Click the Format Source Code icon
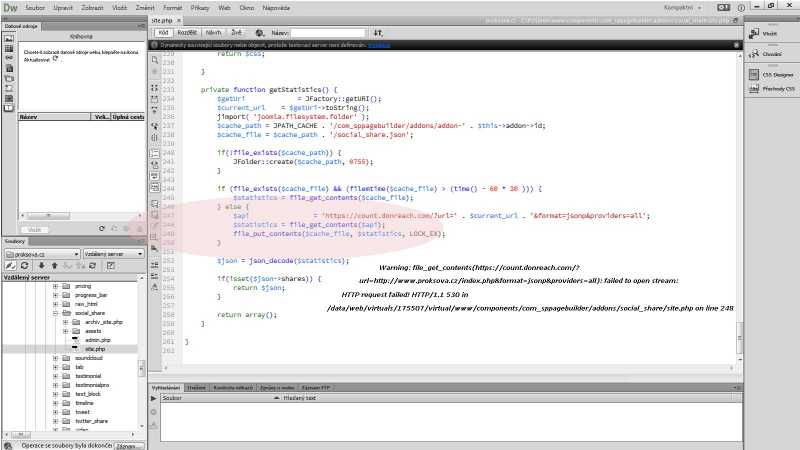This screenshot has width=800, height=450. [155, 287]
